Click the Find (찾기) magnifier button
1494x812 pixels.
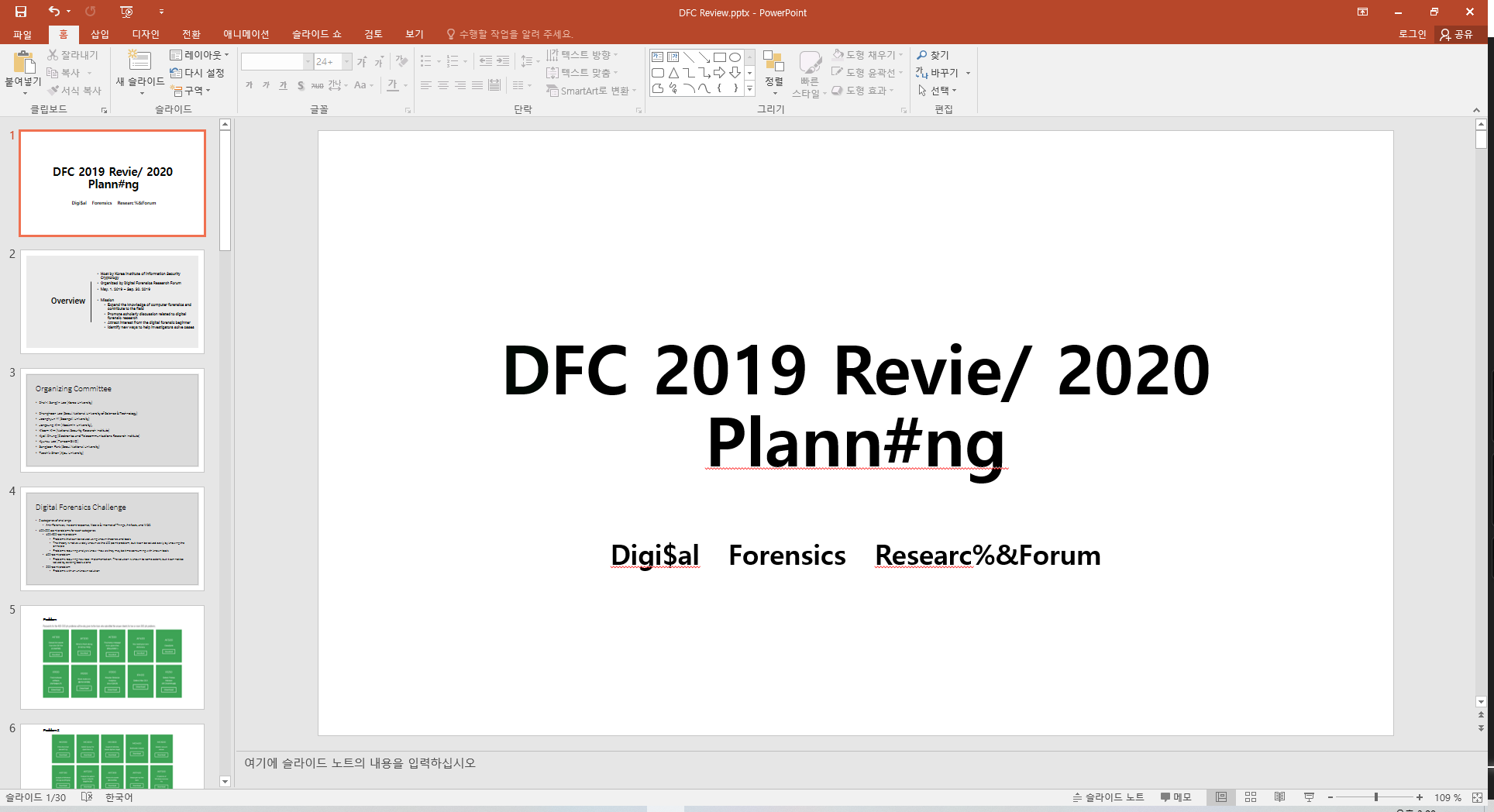[x=933, y=55]
